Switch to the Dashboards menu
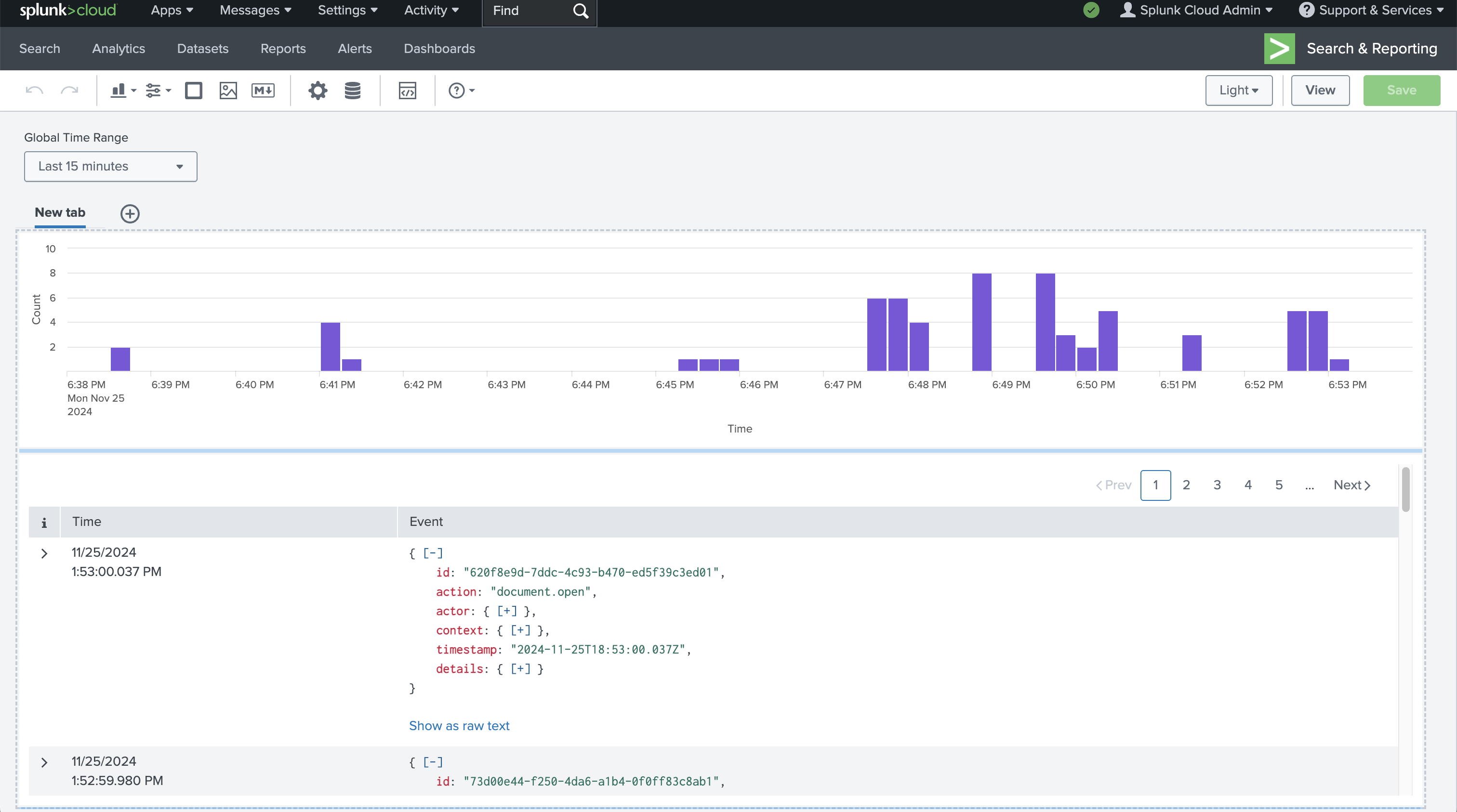The width and height of the screenshot is (1457, 812). coord(439,49)
